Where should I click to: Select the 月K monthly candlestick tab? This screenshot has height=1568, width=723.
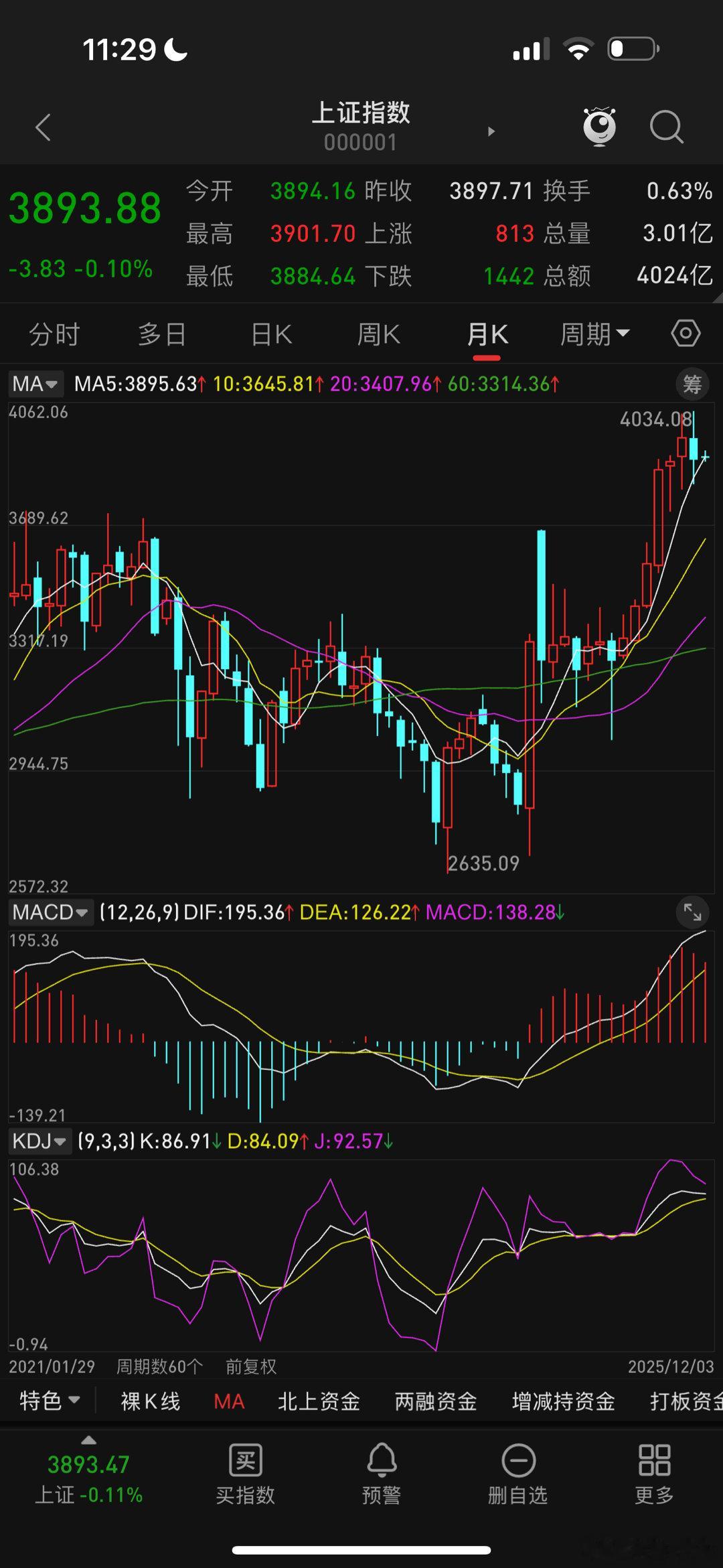[x=487, y=334]
